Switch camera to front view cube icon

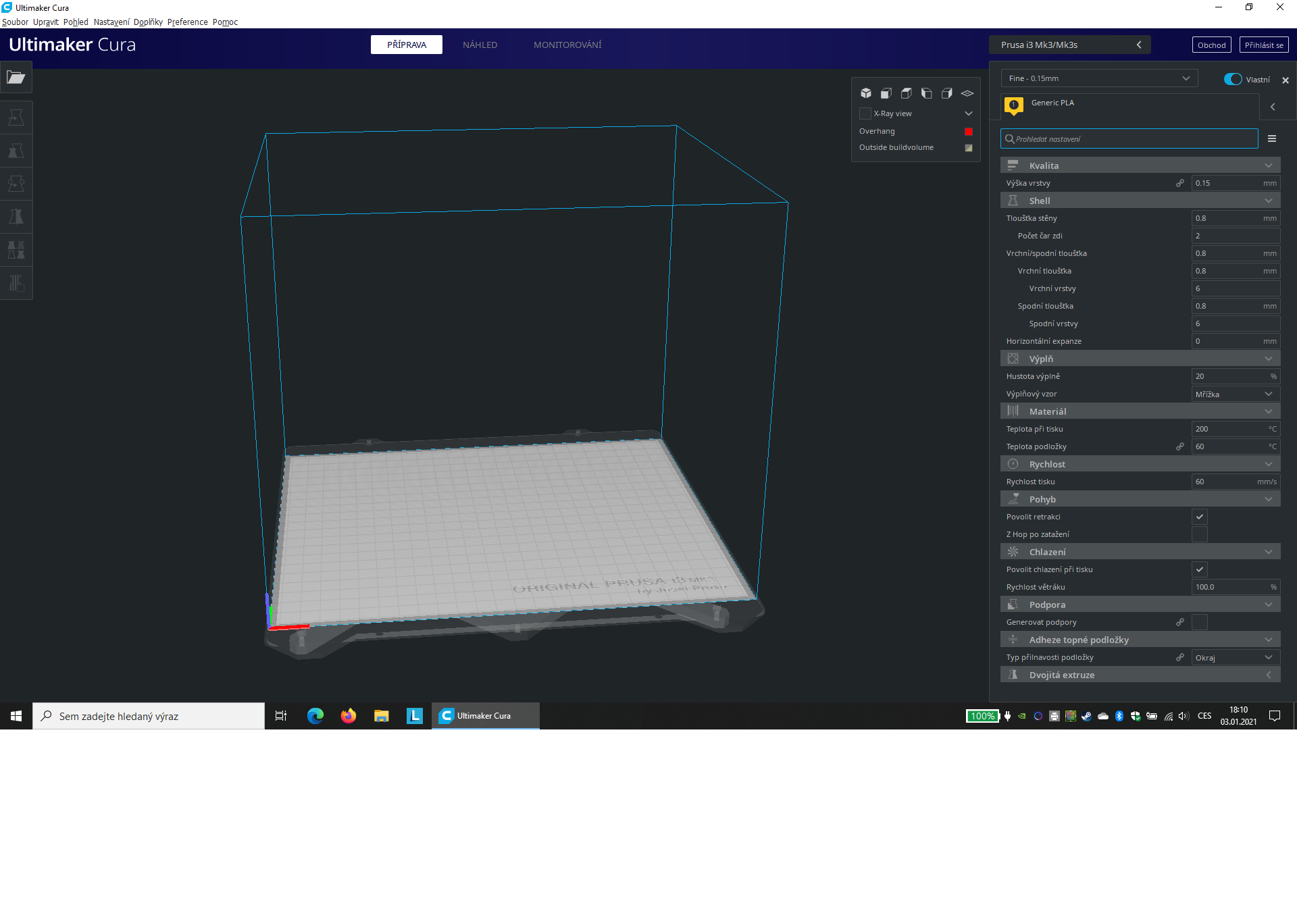coord(886,93)
